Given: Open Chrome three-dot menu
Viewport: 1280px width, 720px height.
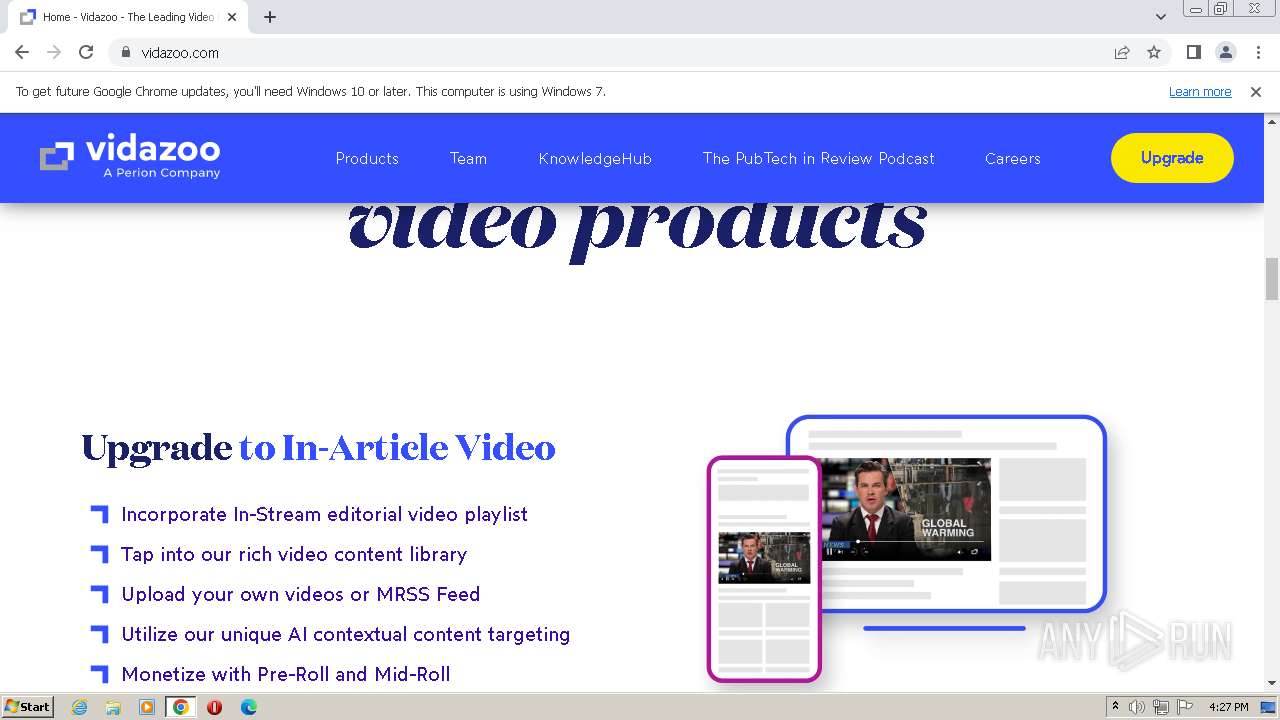Looking at the screenshot, I should pos(1258,52).
